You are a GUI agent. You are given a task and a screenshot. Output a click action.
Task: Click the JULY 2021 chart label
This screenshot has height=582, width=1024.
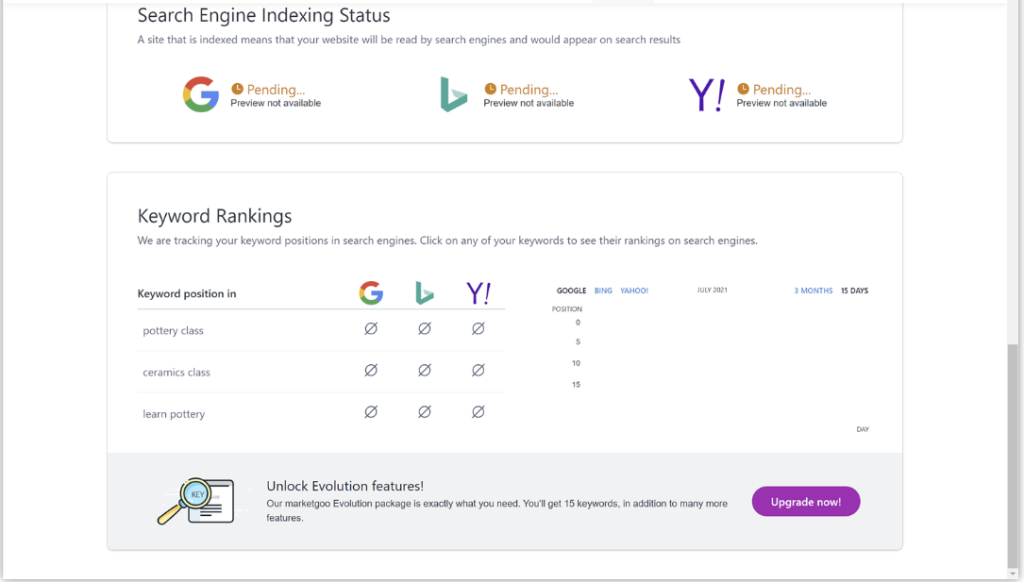tap(712, 289)
